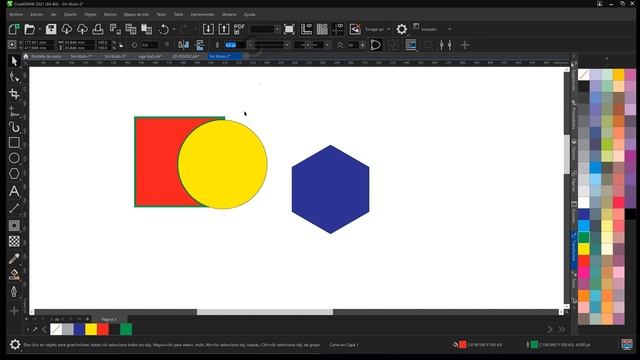Select the Transparency checkerboard tool
Image resolution: width=640 pixels, height=360 pixels.
(x=14, y=241)
